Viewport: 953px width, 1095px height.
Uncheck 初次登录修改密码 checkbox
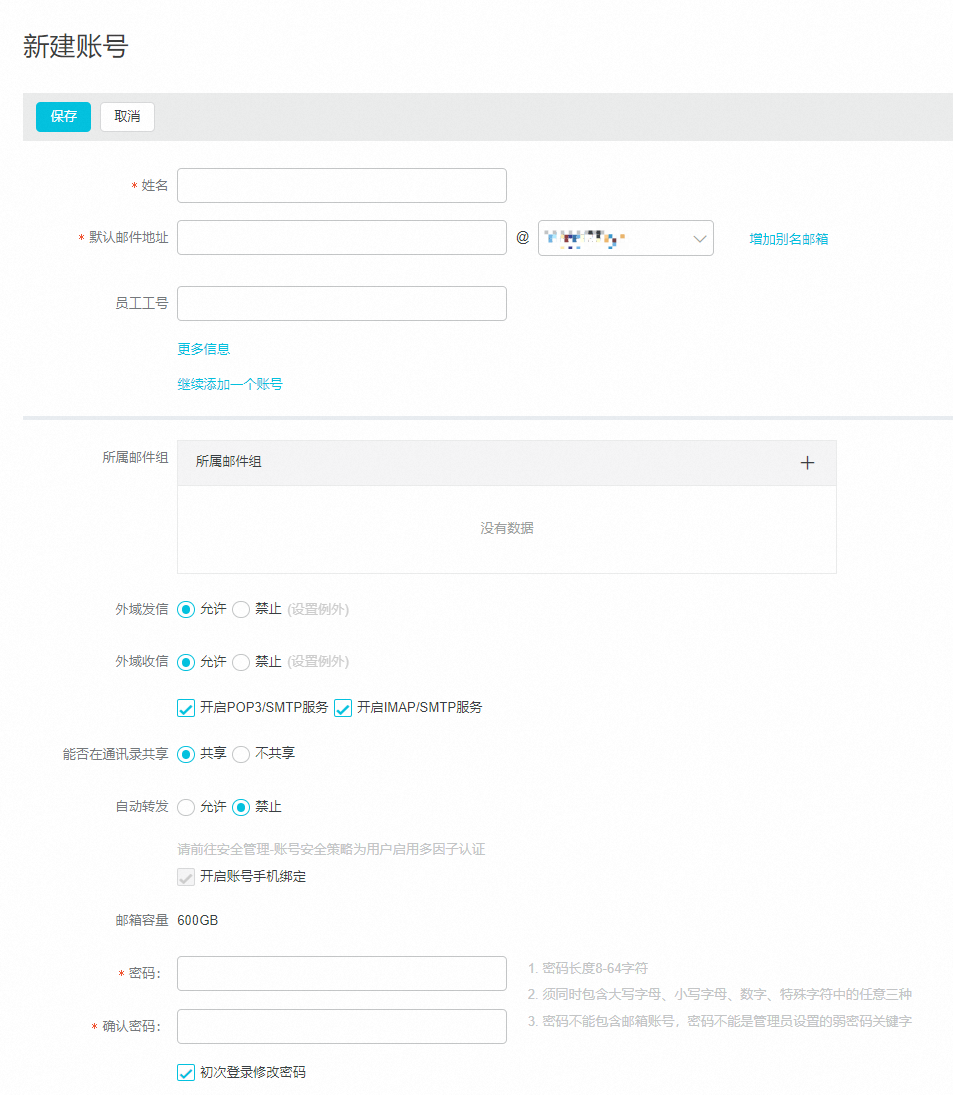click(x=186, y=1073)
